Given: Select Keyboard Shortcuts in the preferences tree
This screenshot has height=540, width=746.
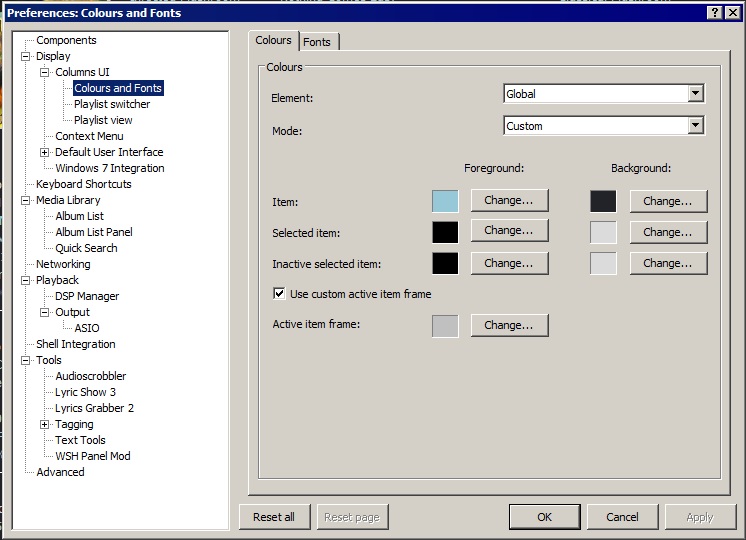Looking at the screenshot, I should tap(84, 184).
